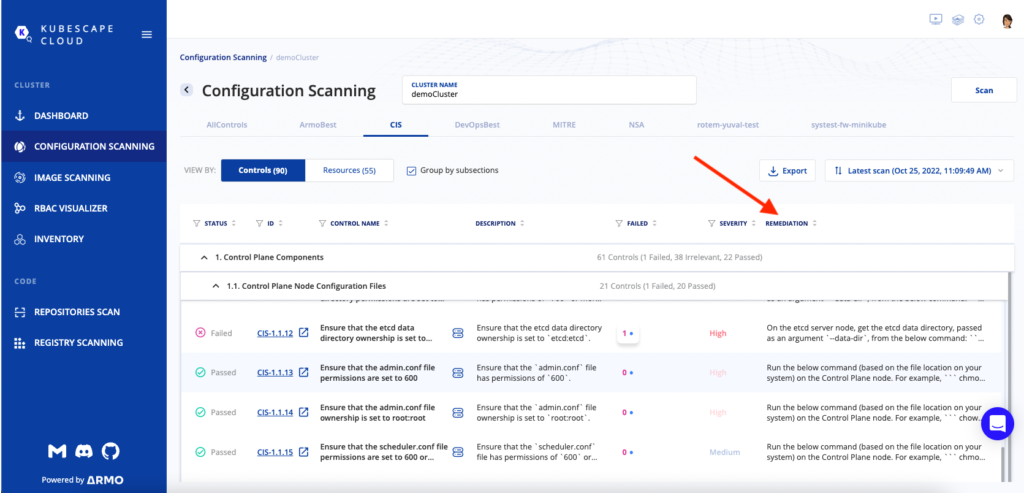This screenshot has height=493, width=1024.
Task: Click the Status column filter icon
Action: (197, 223)
